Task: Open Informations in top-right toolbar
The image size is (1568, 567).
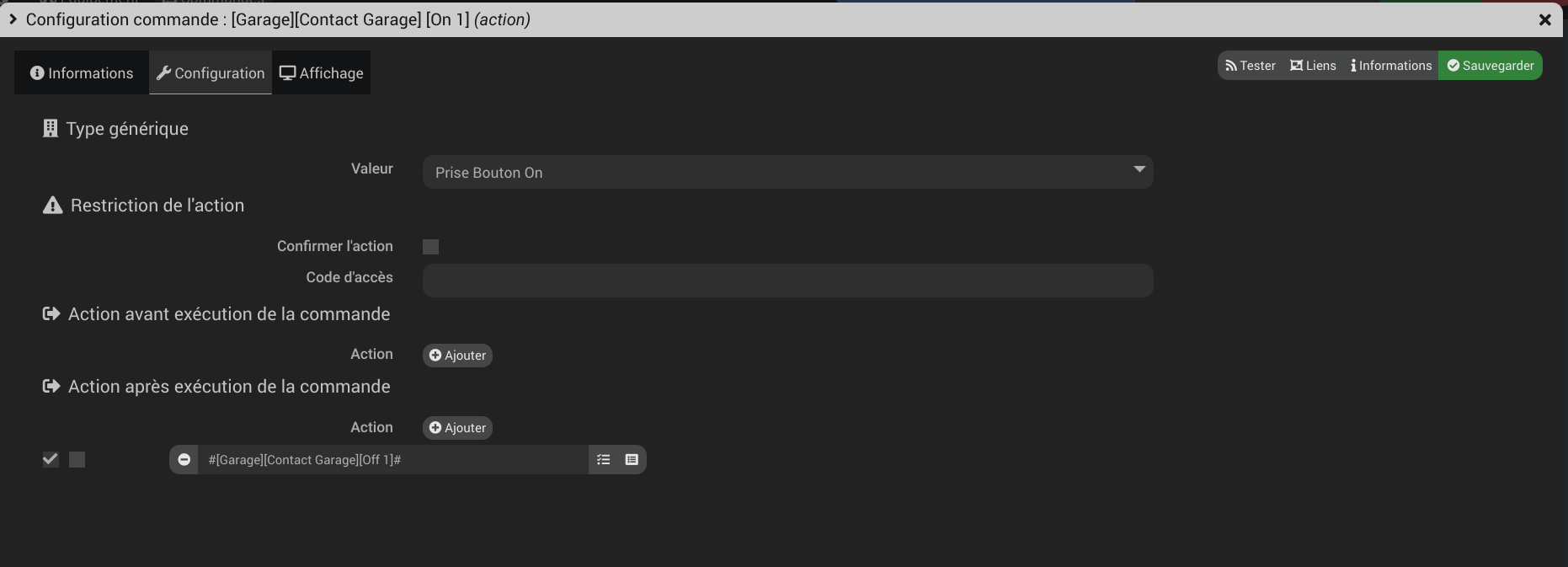Action: tap(1391, 66)
